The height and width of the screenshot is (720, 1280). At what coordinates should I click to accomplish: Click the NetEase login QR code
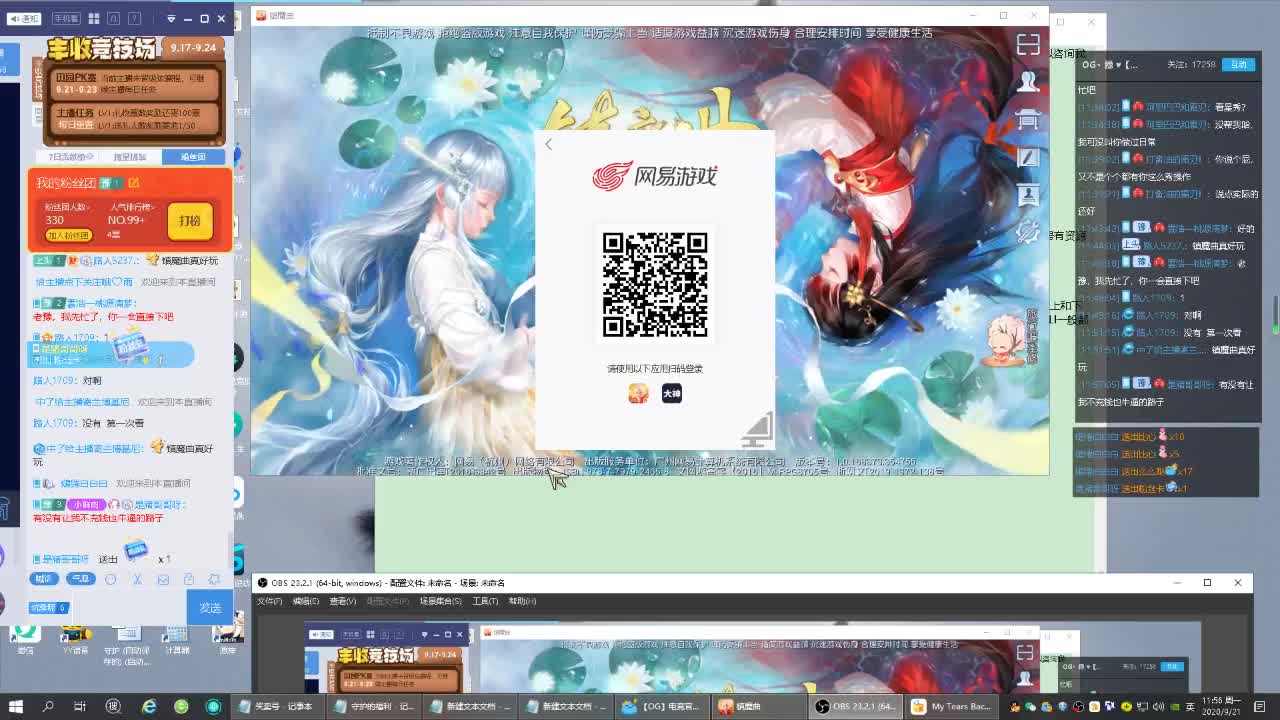[x=655, y=285]
